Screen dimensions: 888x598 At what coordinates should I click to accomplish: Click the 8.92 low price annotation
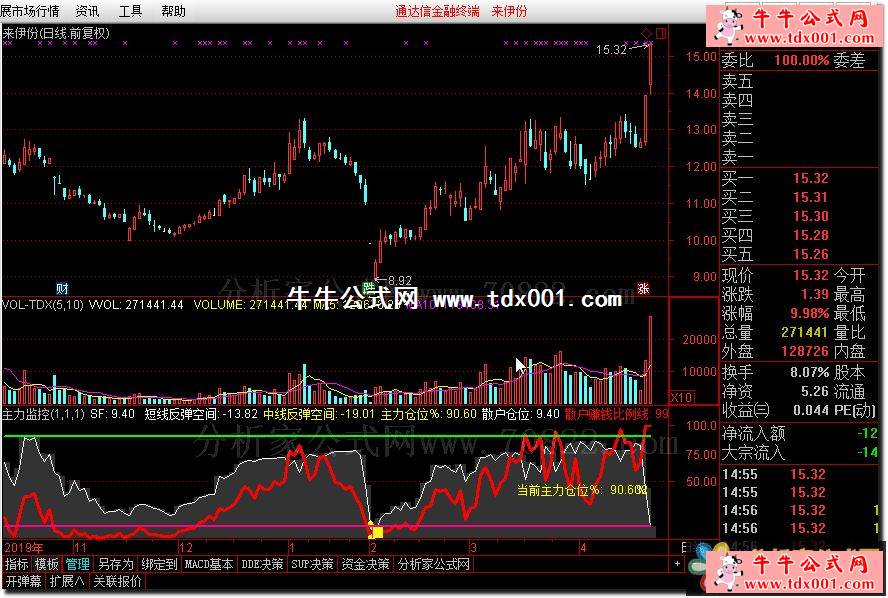pyautogui.click(x=400, y=280)
